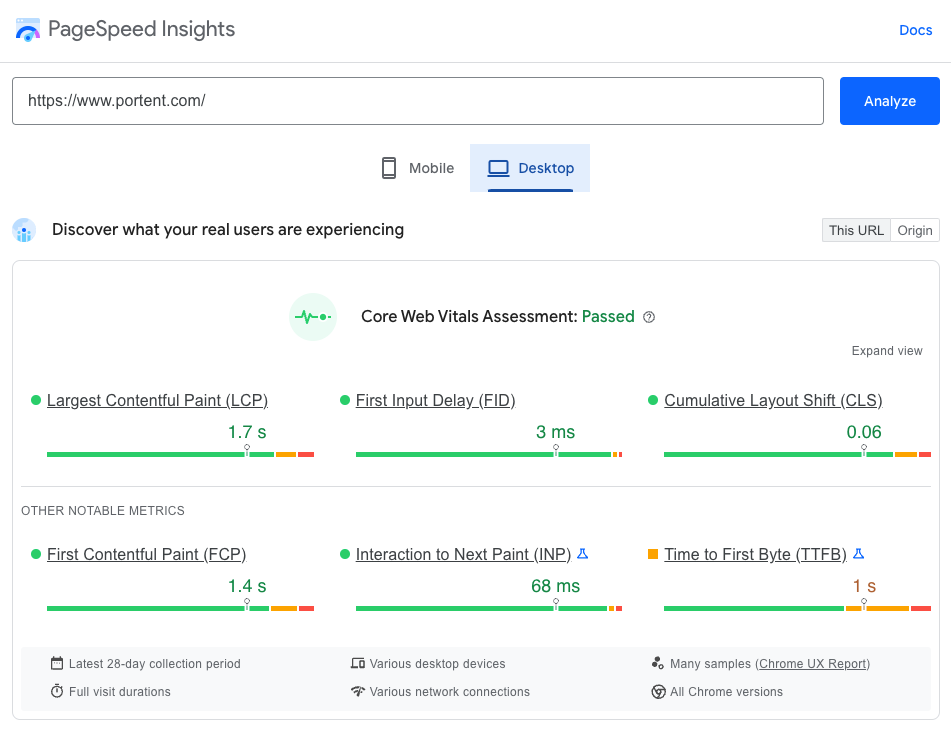Click Full visit durations text
The width and height of the screenshot is (951, 729).
tap(119, 691)
